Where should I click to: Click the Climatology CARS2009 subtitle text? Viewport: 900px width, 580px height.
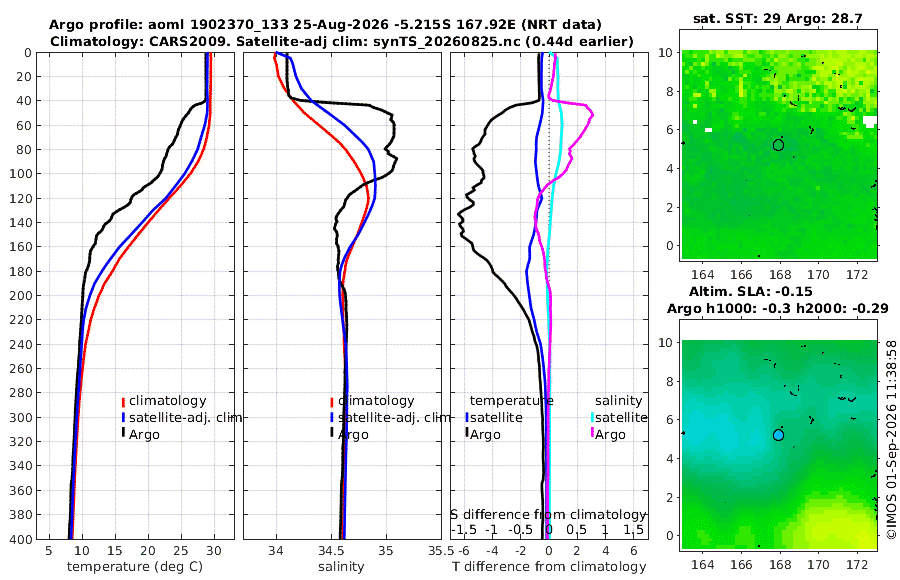coord(342,41)
